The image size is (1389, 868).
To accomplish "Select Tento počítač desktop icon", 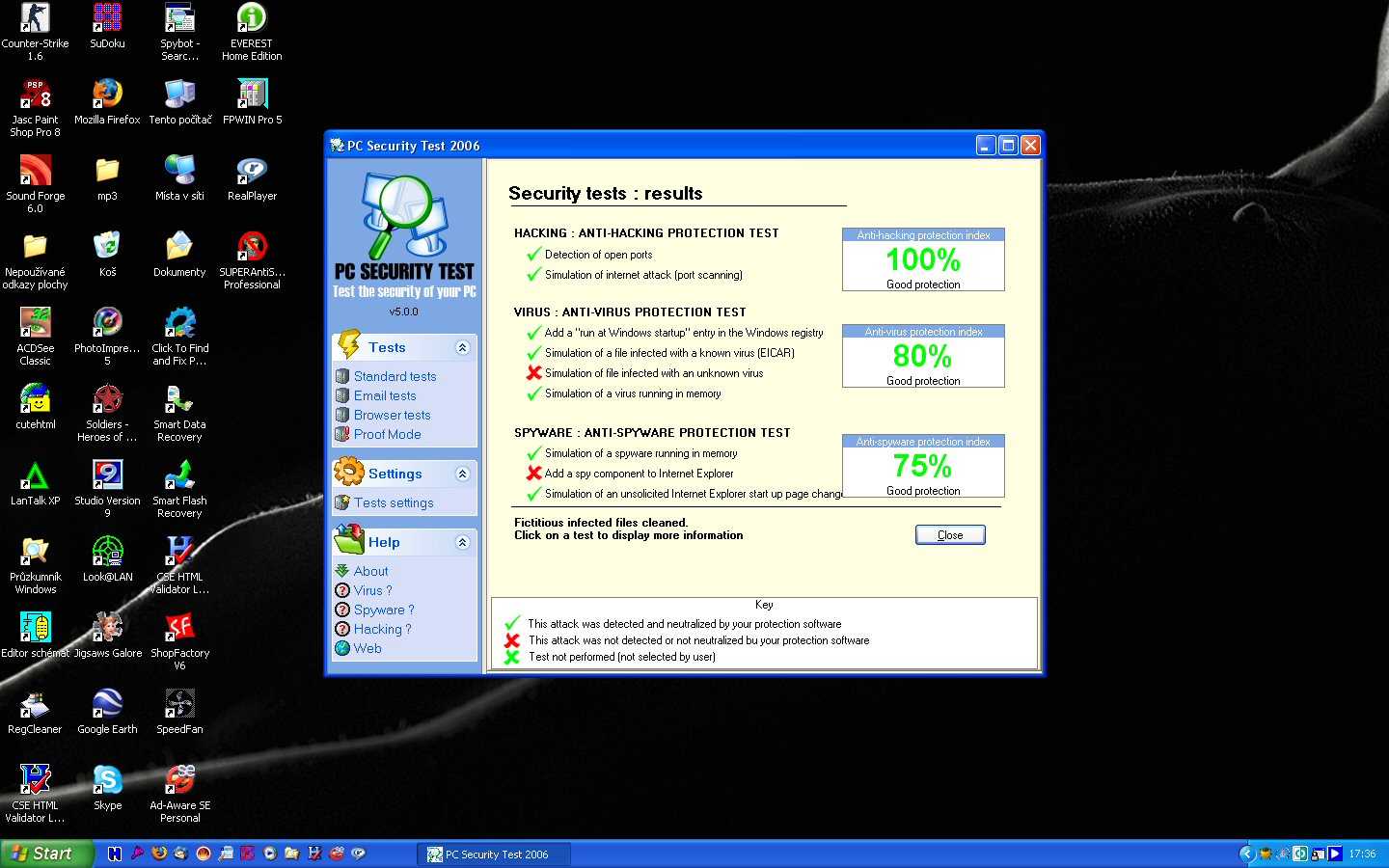I will tap(179, 101).
